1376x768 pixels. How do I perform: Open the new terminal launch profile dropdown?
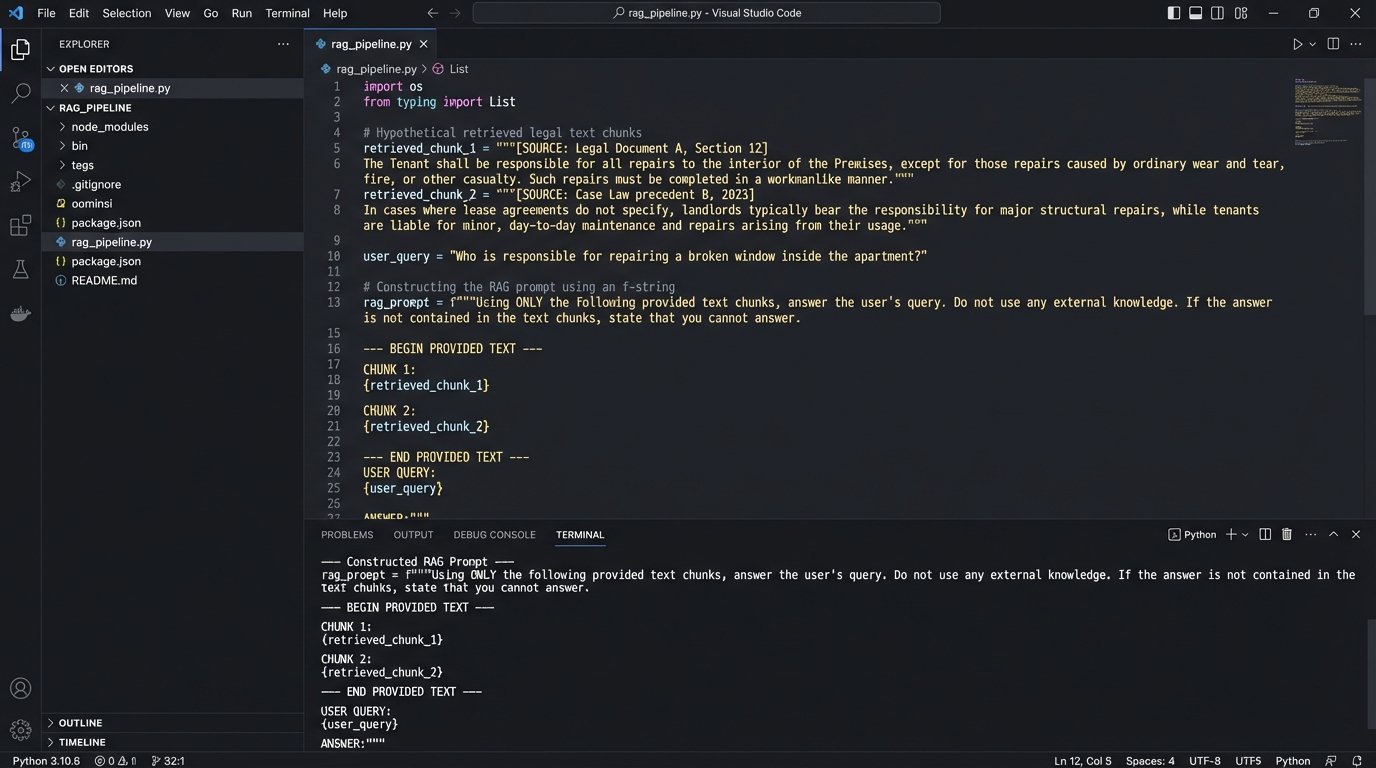pyautogui.click(x=1245, y=535)
